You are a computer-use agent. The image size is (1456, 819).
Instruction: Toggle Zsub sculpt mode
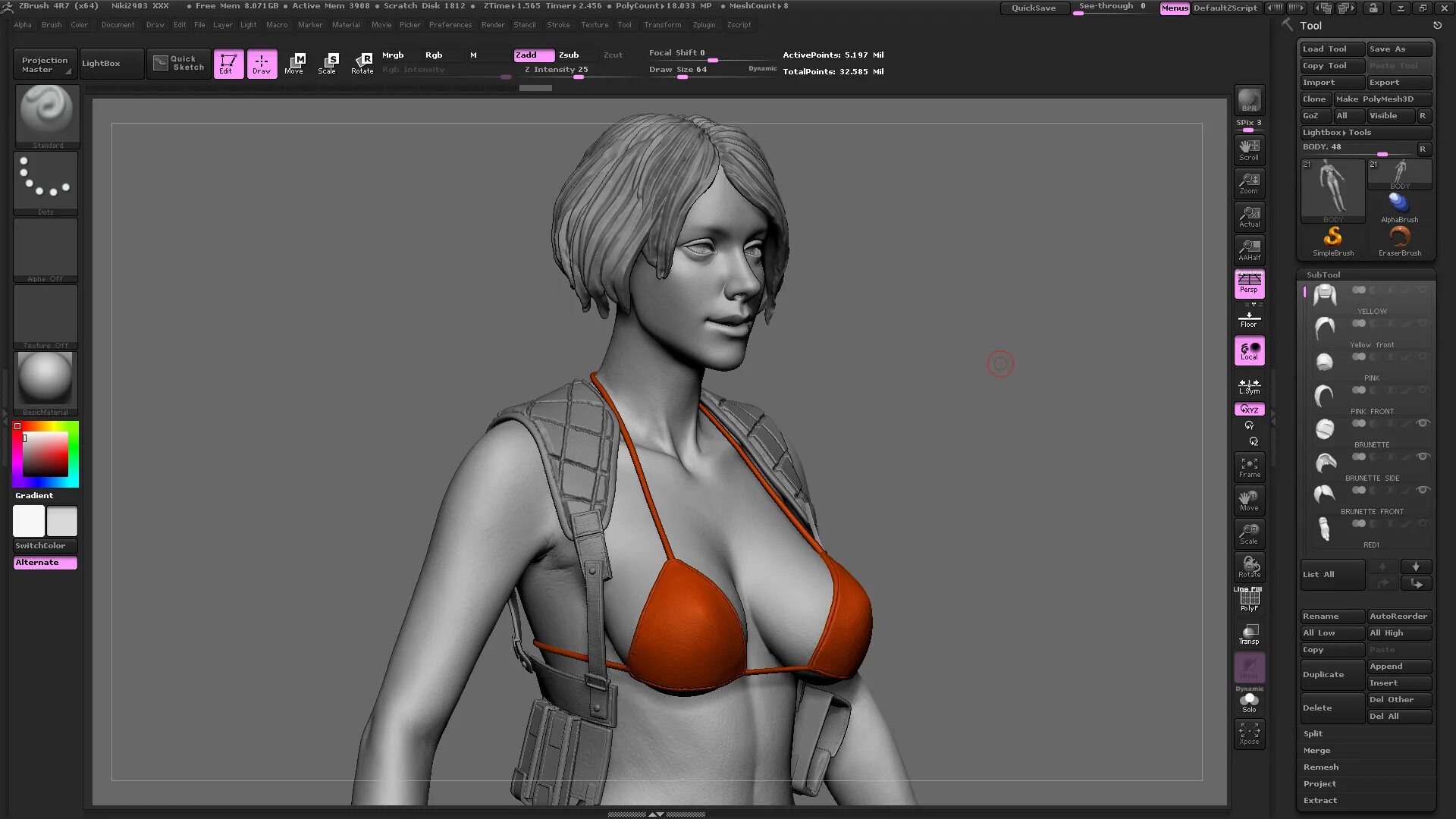tap(569, 55)
